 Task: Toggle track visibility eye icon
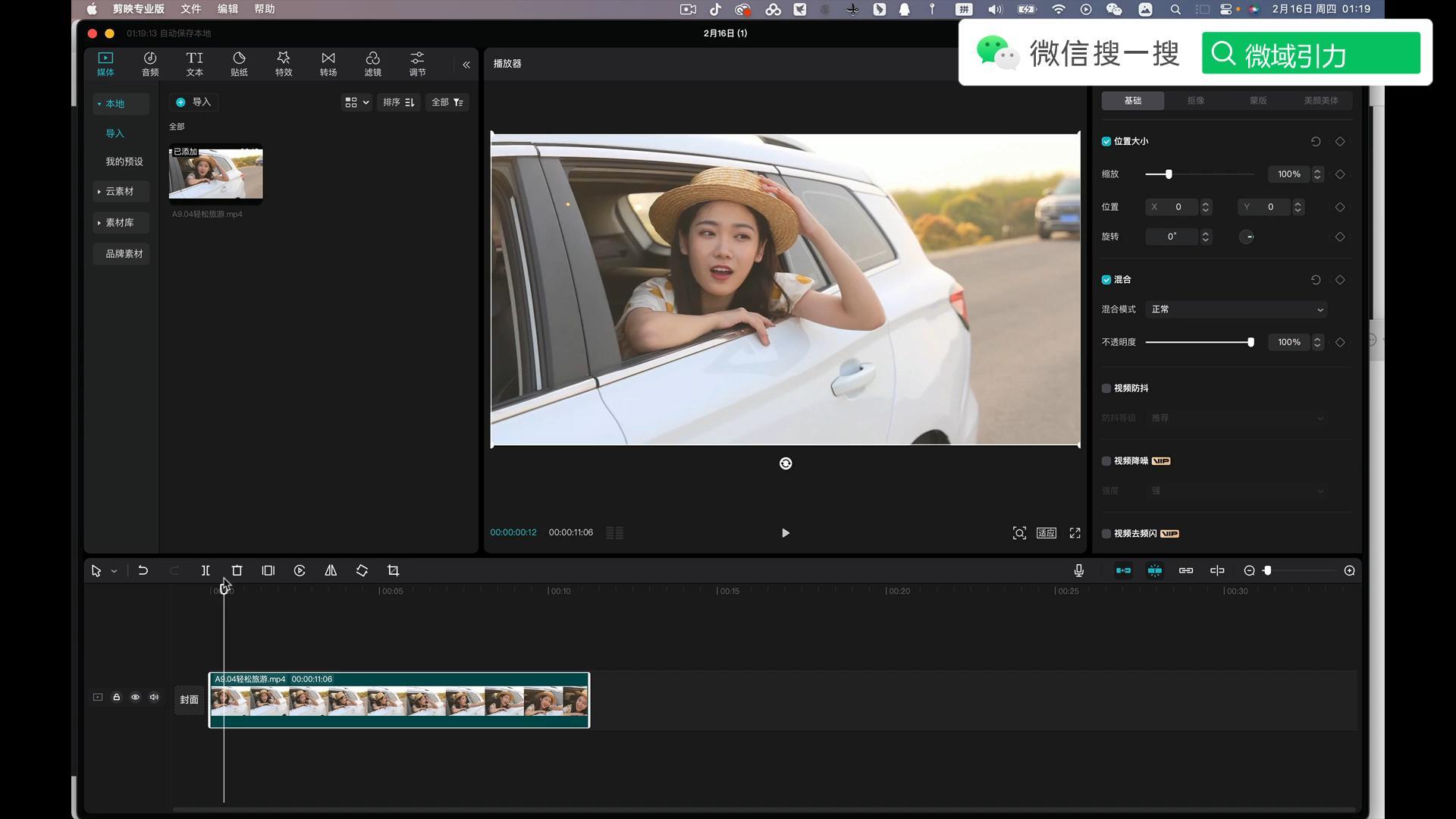click(135, 697)
